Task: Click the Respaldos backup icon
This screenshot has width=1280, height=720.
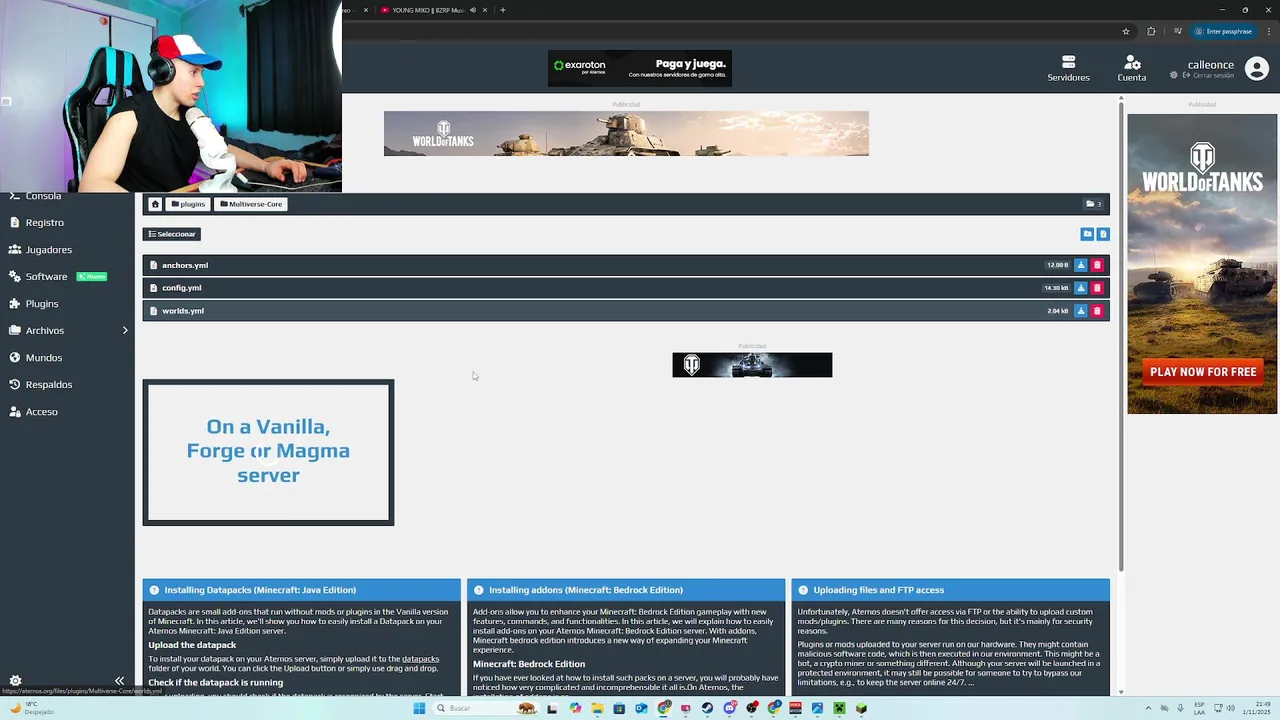Action: coord(15,384)
